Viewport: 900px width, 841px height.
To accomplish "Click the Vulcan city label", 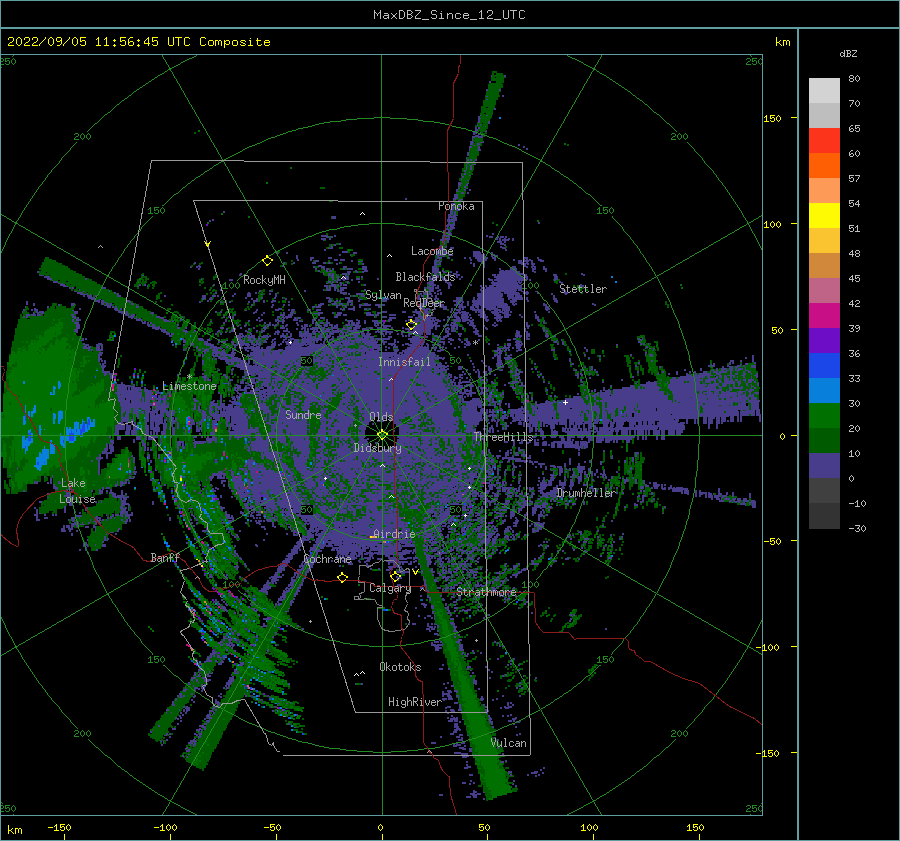I will click(x=509, y=743).
